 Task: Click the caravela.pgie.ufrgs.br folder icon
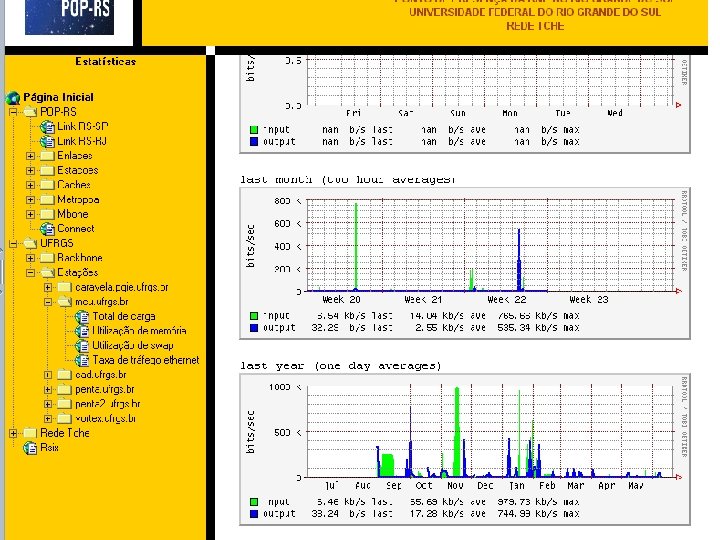[64, 287]
